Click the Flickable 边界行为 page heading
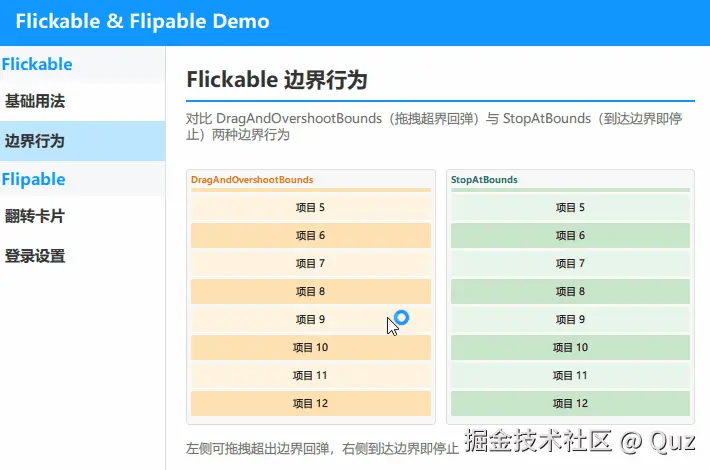The image size is (710, 470). click(277, 80)
